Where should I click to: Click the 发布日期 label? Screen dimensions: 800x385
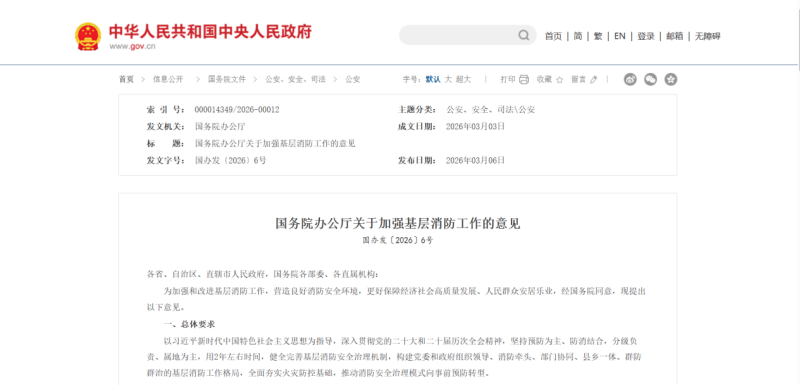tap(417, 160)
